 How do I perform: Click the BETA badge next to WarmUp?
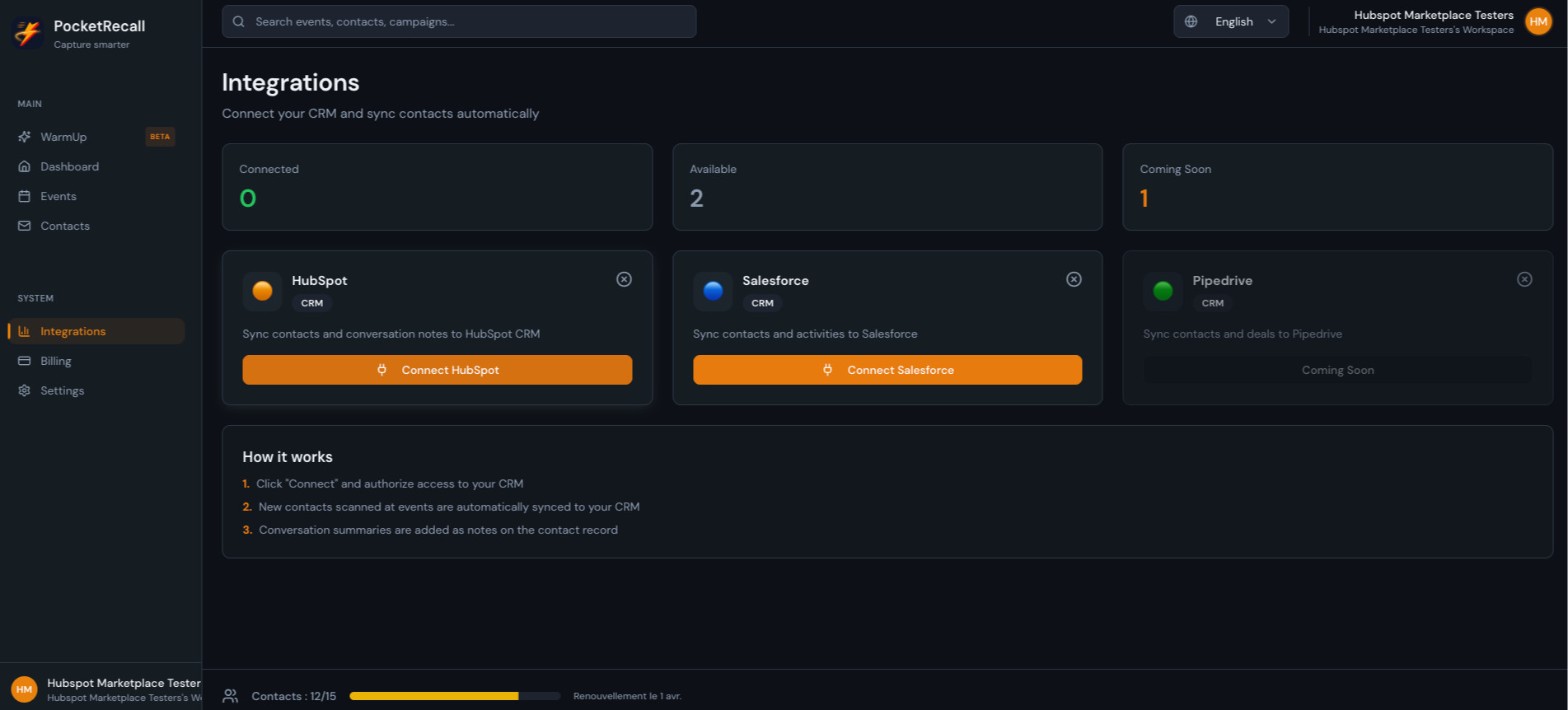coord(161,137)
